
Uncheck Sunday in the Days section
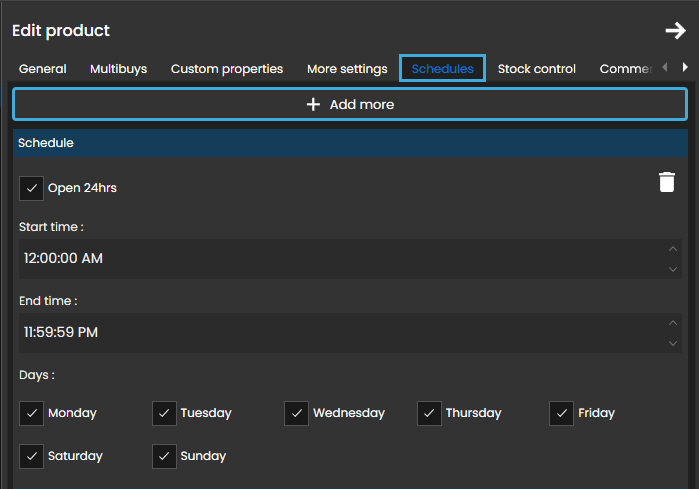165,456
